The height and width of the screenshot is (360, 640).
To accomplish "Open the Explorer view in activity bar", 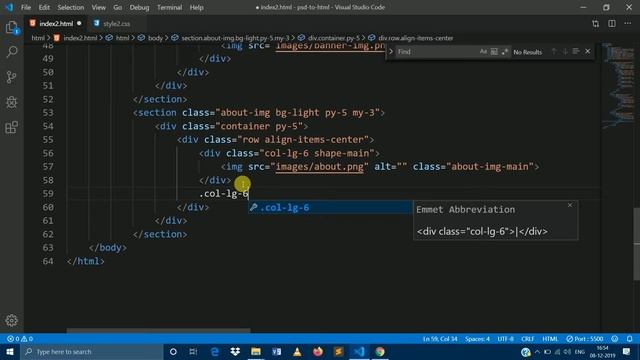I will 12,28.
